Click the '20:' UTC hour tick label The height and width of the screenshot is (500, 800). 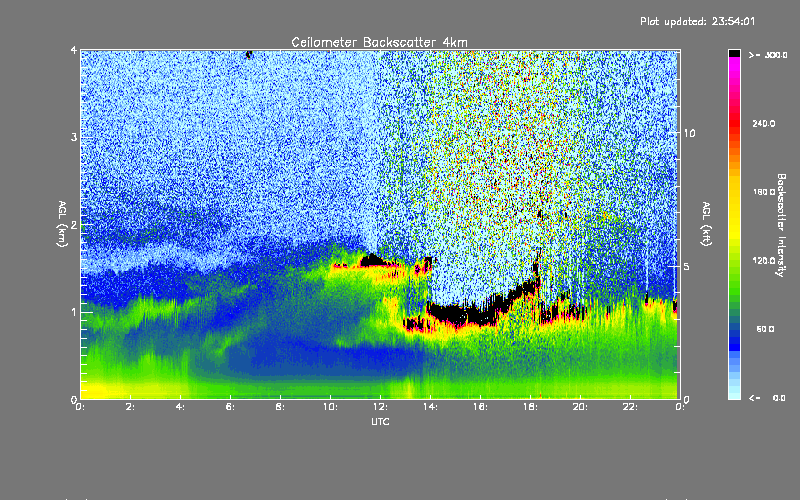580,407
